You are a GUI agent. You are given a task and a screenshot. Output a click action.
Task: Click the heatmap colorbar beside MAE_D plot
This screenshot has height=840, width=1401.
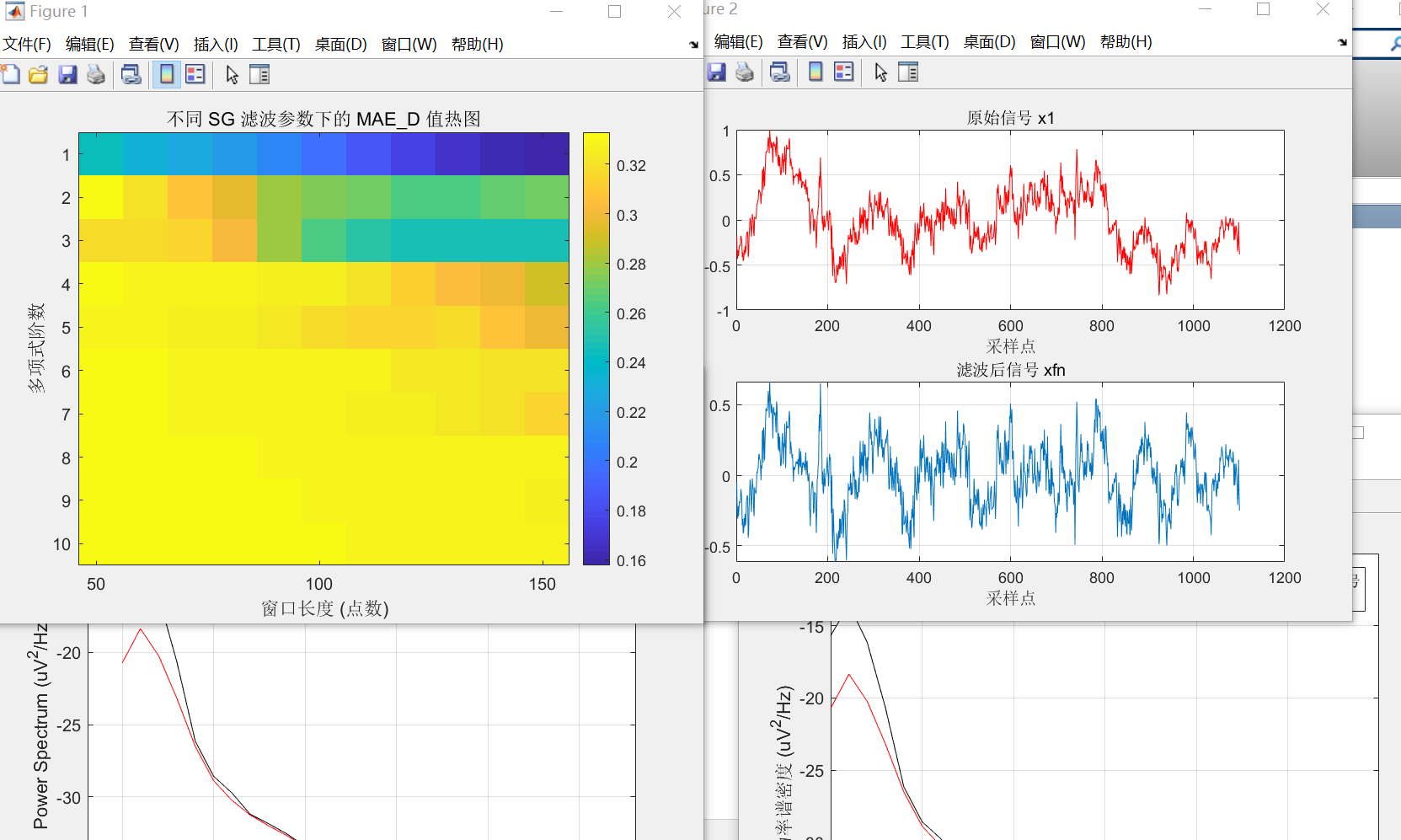[596, 348]
